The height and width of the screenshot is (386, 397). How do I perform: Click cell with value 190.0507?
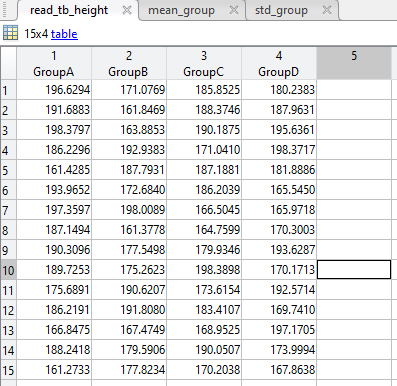[204, 350]
